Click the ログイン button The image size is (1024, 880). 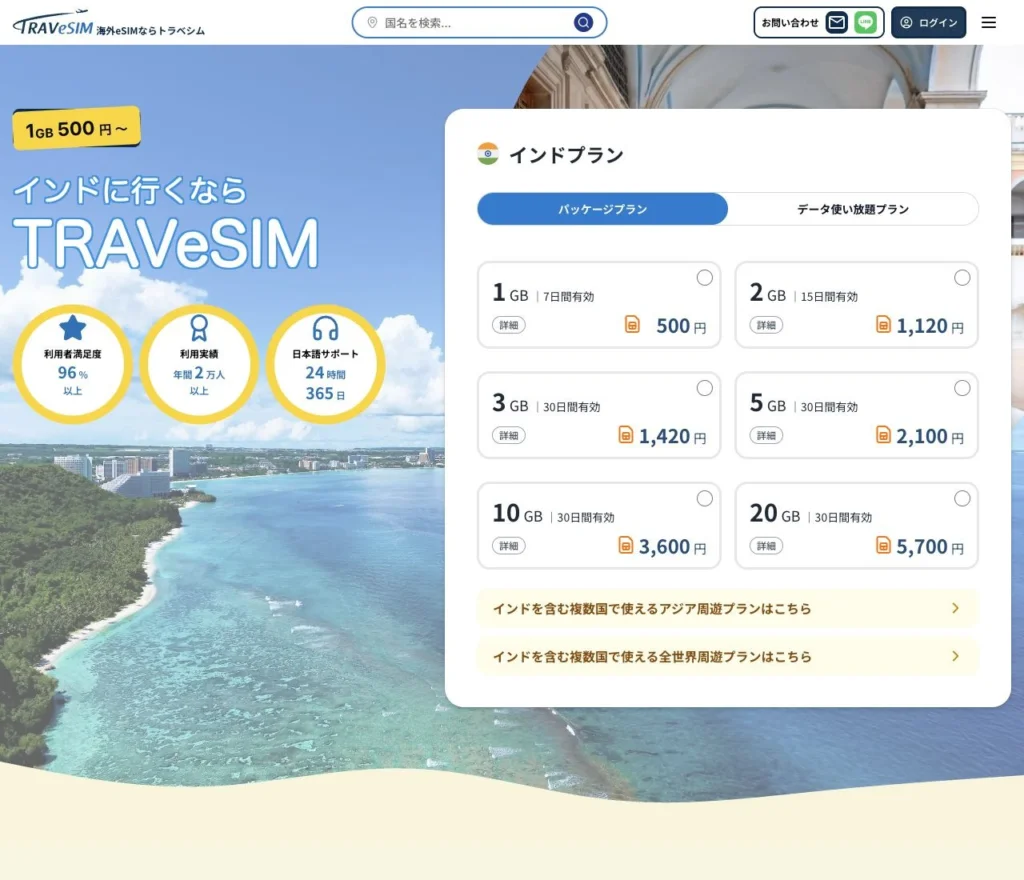[x=929, y=23]
